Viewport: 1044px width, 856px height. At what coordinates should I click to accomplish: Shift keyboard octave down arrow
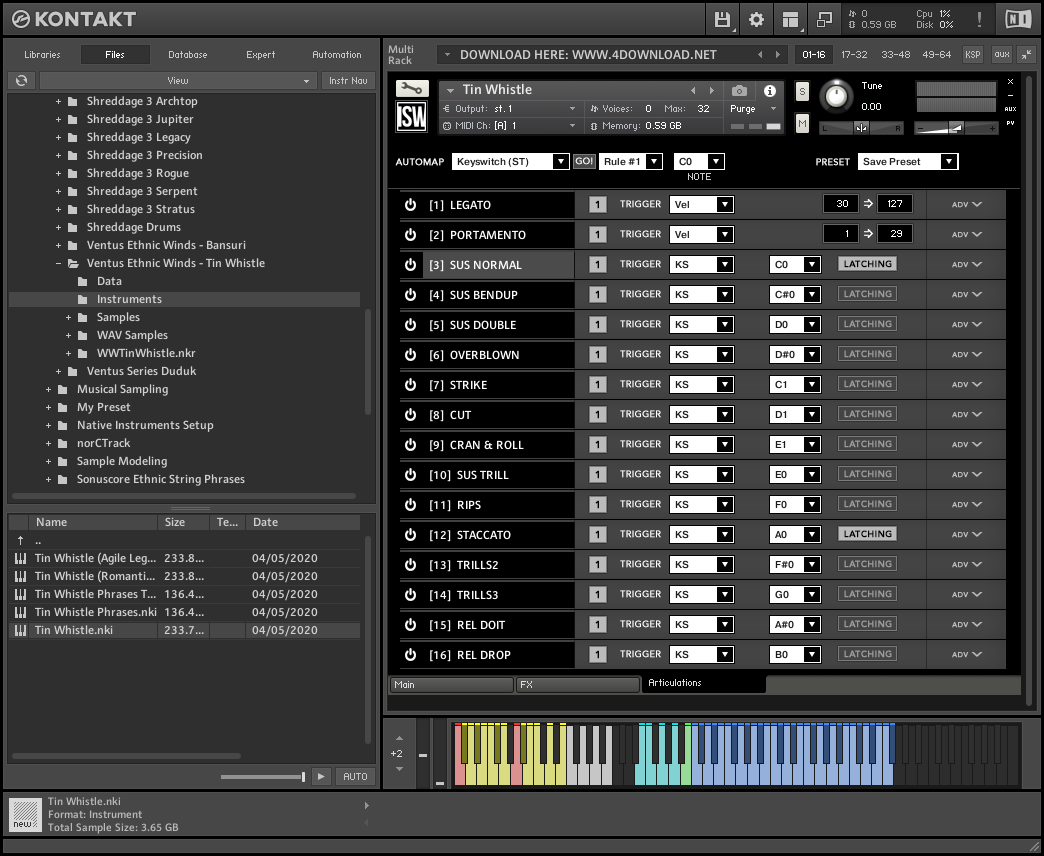click(x=399, y=769)
